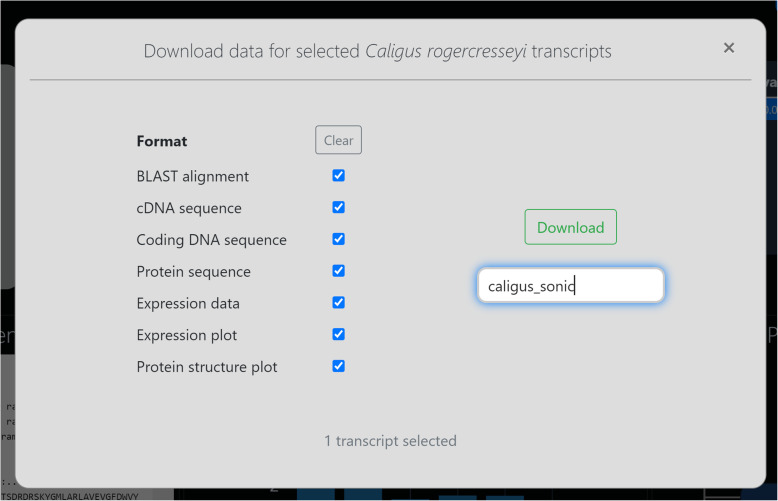Click the 'BLAST alignment' label text
Viewport: 778px width, 501px height.
coord(193,177)
